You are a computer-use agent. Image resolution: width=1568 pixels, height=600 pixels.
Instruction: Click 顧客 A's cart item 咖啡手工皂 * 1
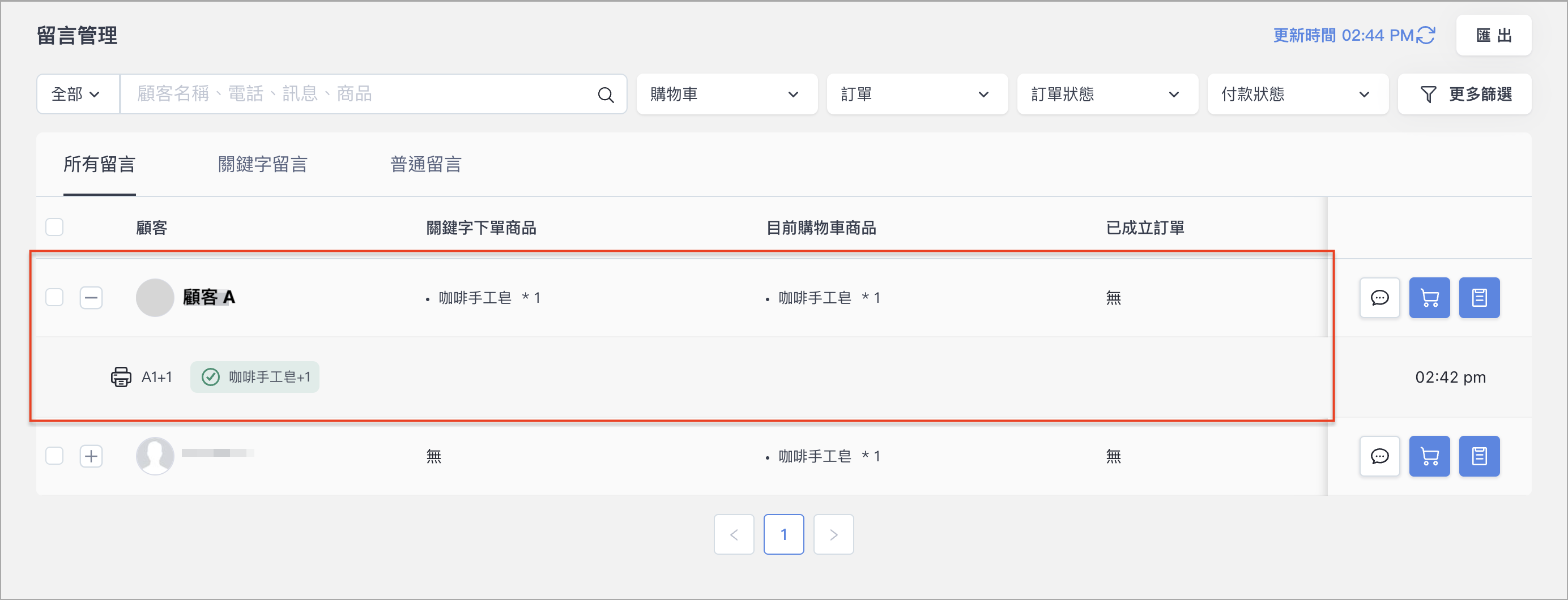829,298
